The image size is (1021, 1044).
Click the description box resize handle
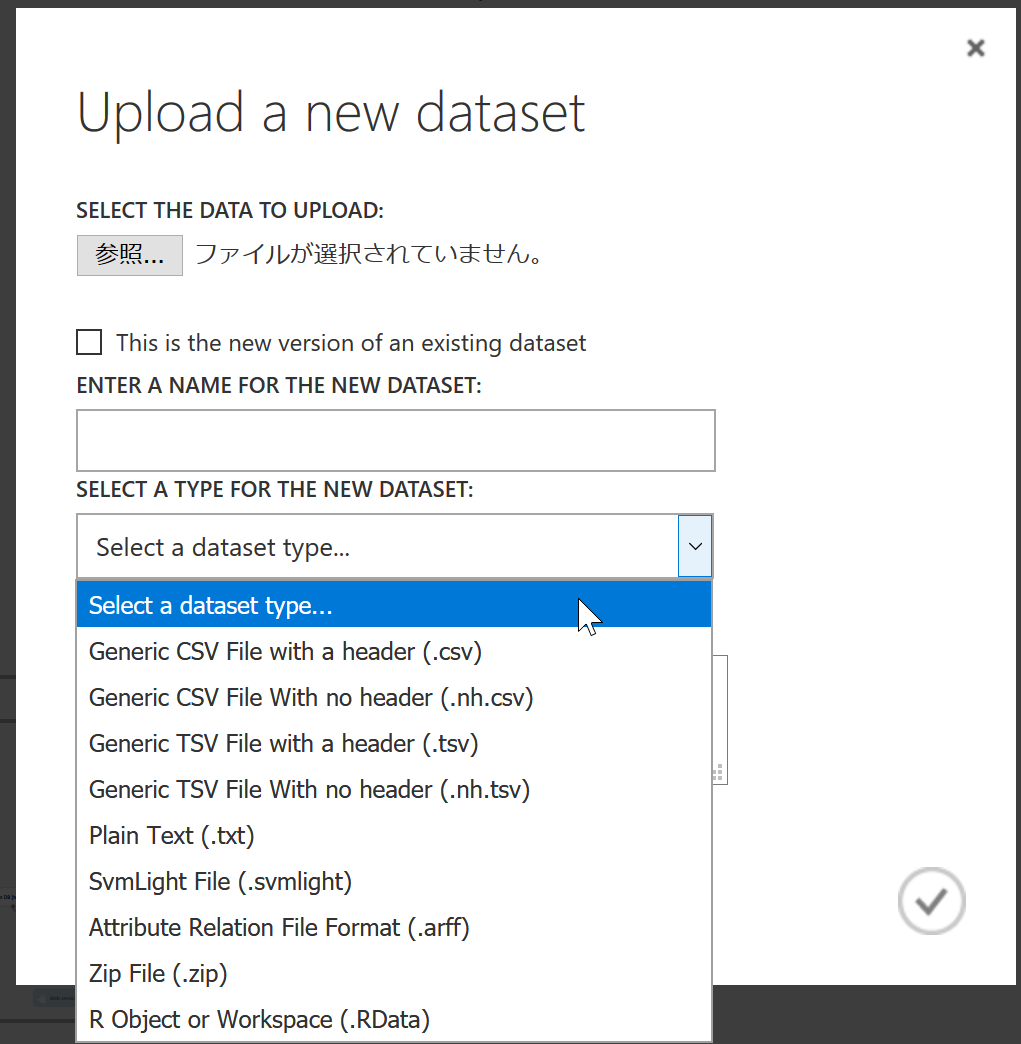tap(718, 773)
